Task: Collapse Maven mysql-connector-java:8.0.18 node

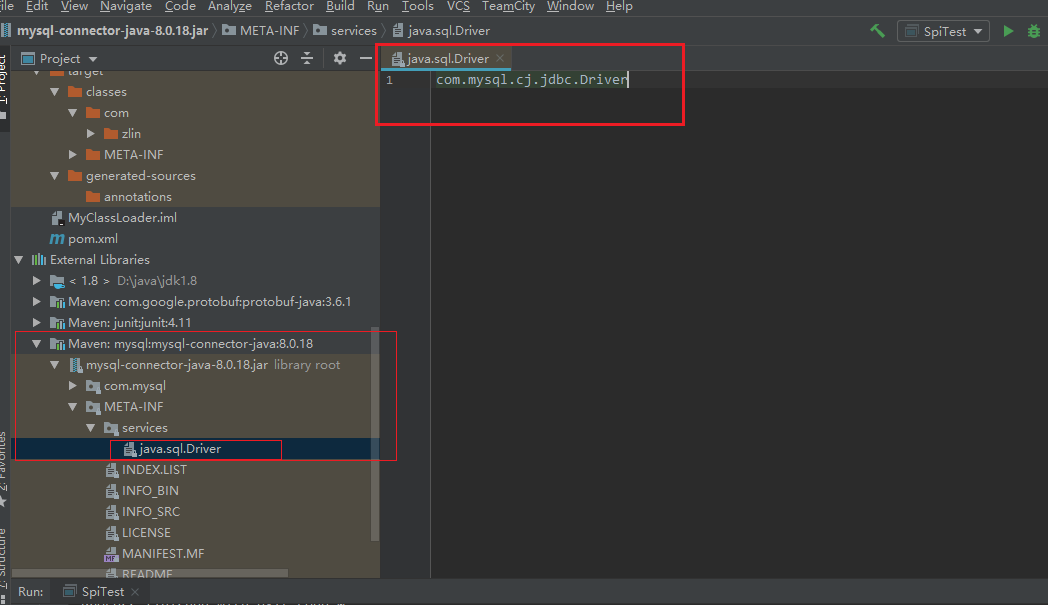Action: pos(37,344)
